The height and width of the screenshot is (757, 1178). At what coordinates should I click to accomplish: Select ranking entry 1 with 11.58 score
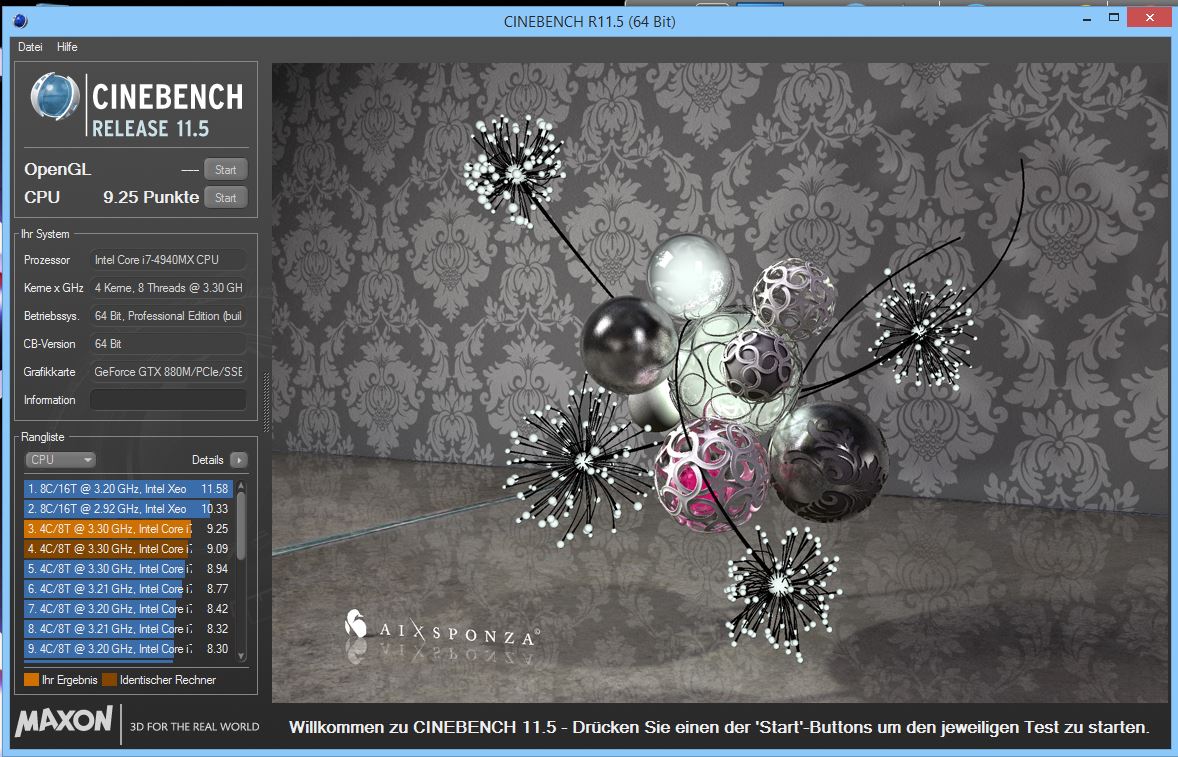(128, 489)
